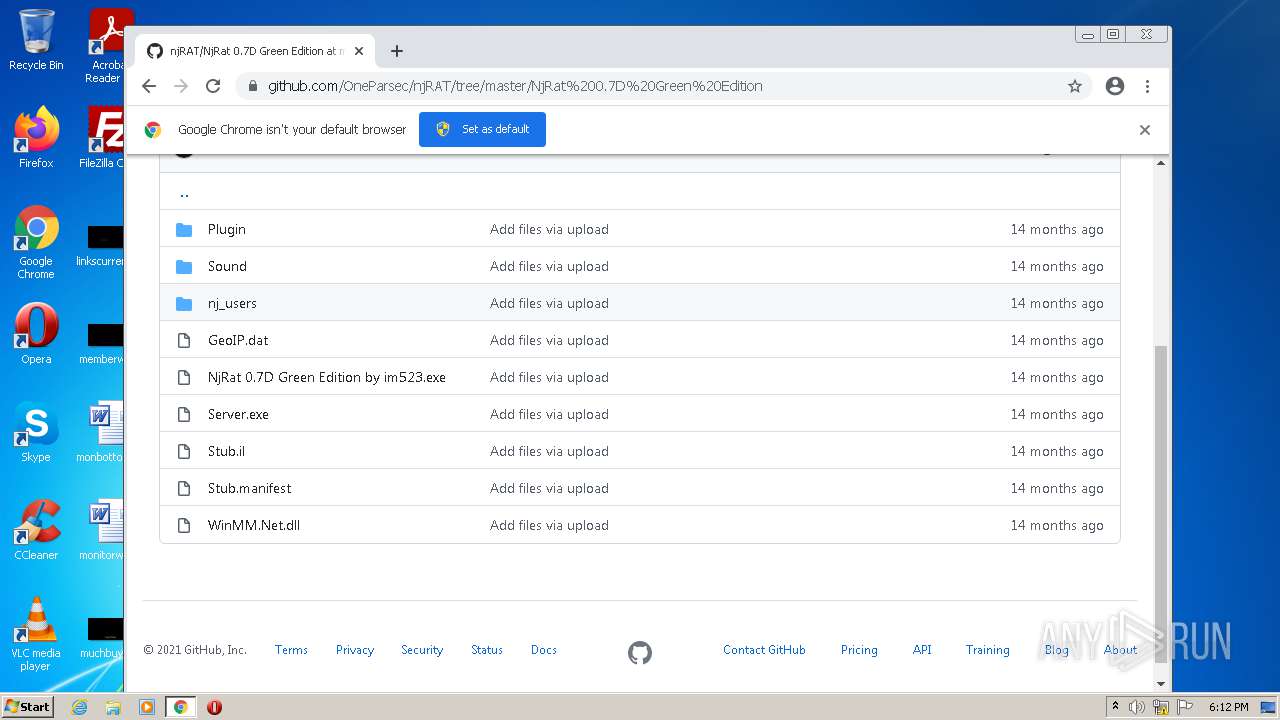The image size is (1280, 720).
Task: Close the njRAT GitHub tab
Action: [x=359, y=51]
